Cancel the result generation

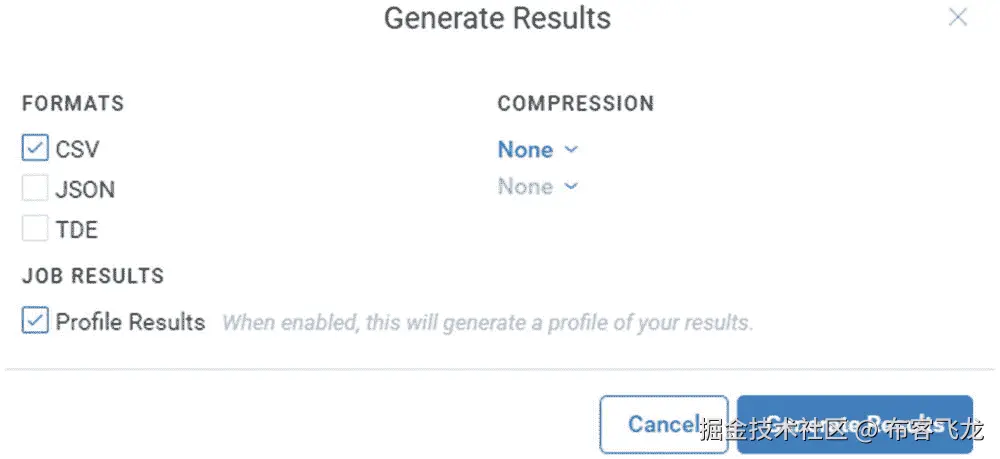[664, 424]
